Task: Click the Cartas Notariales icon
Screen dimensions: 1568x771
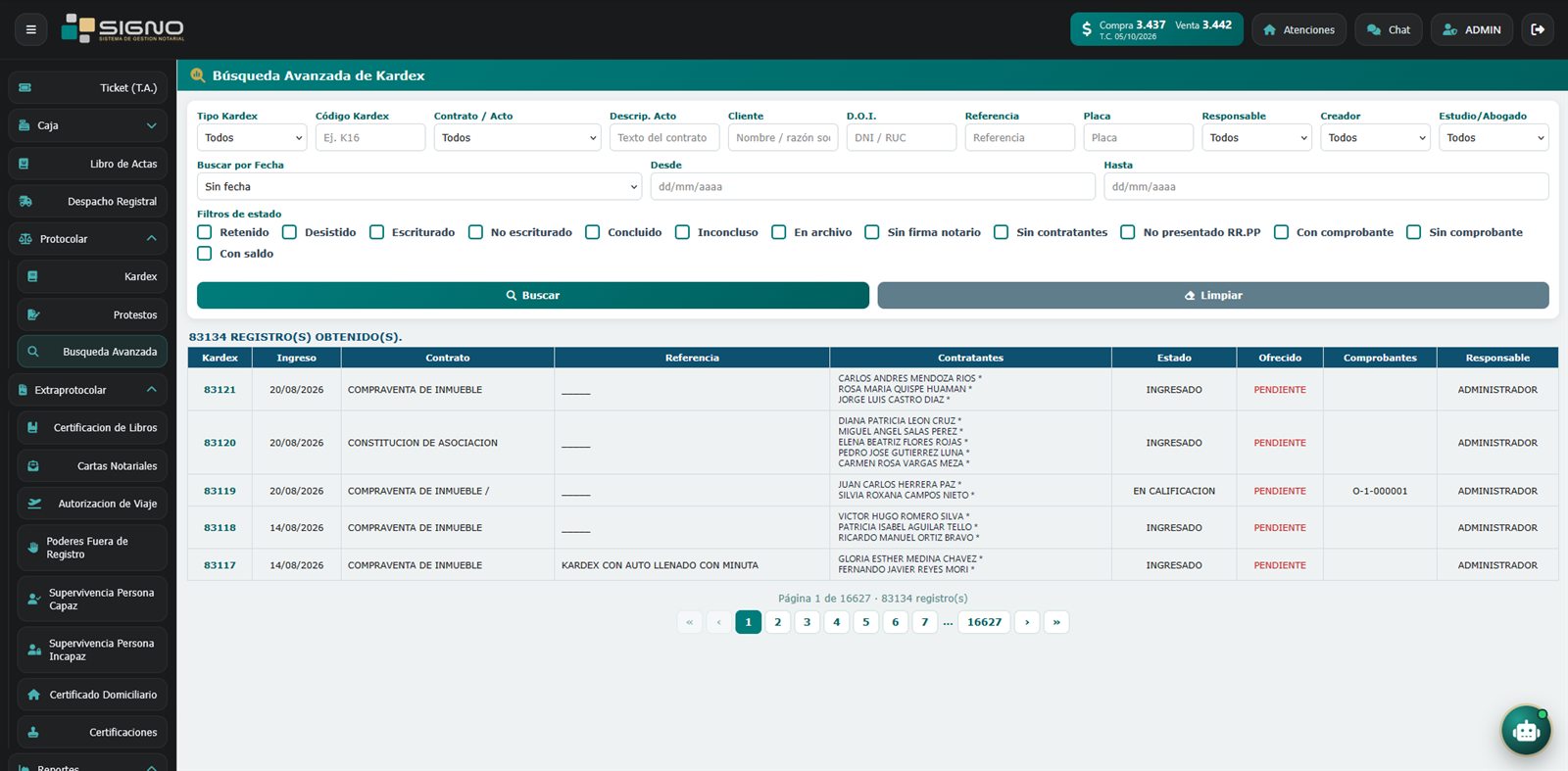Action: click(33, 466)
